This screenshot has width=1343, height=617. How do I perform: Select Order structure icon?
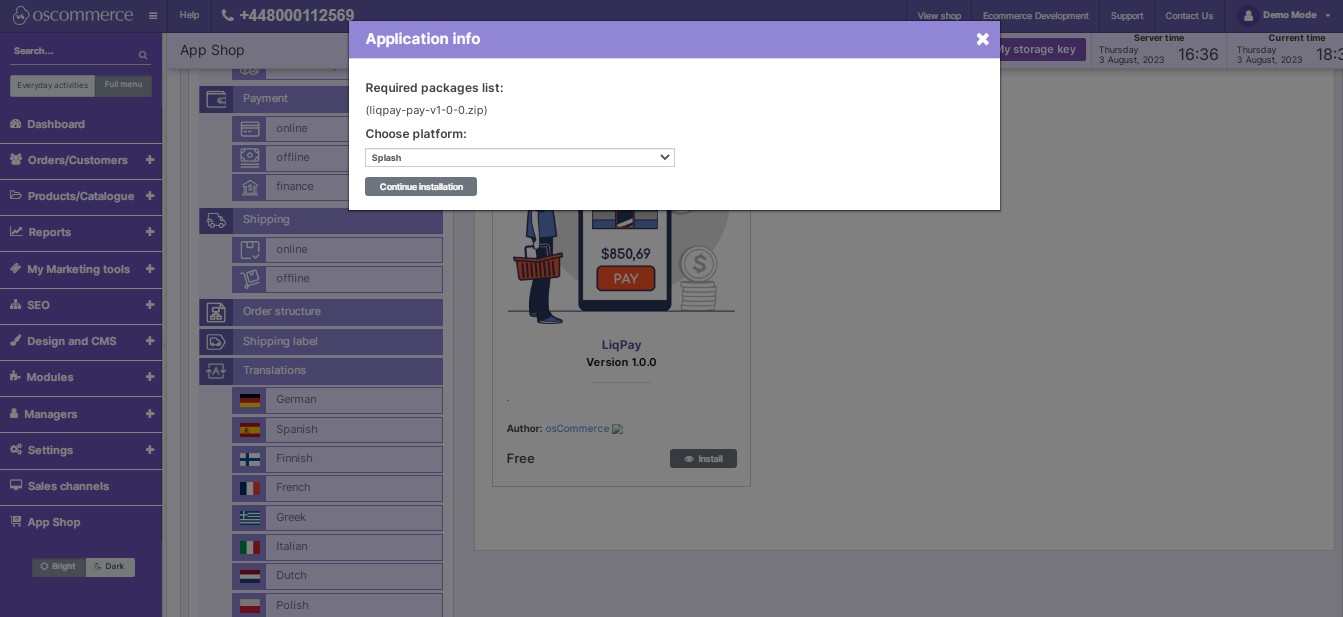click(x=216, y=312)
